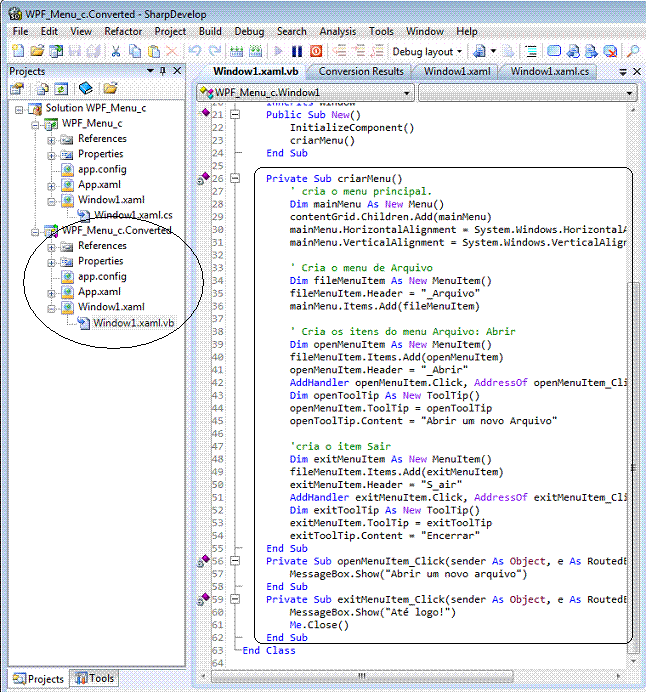The width and height of the screenshot is (646, 692).
Task: Collapse the openMenuItem_Click fold marker
Action: click(x=235, y=561)
